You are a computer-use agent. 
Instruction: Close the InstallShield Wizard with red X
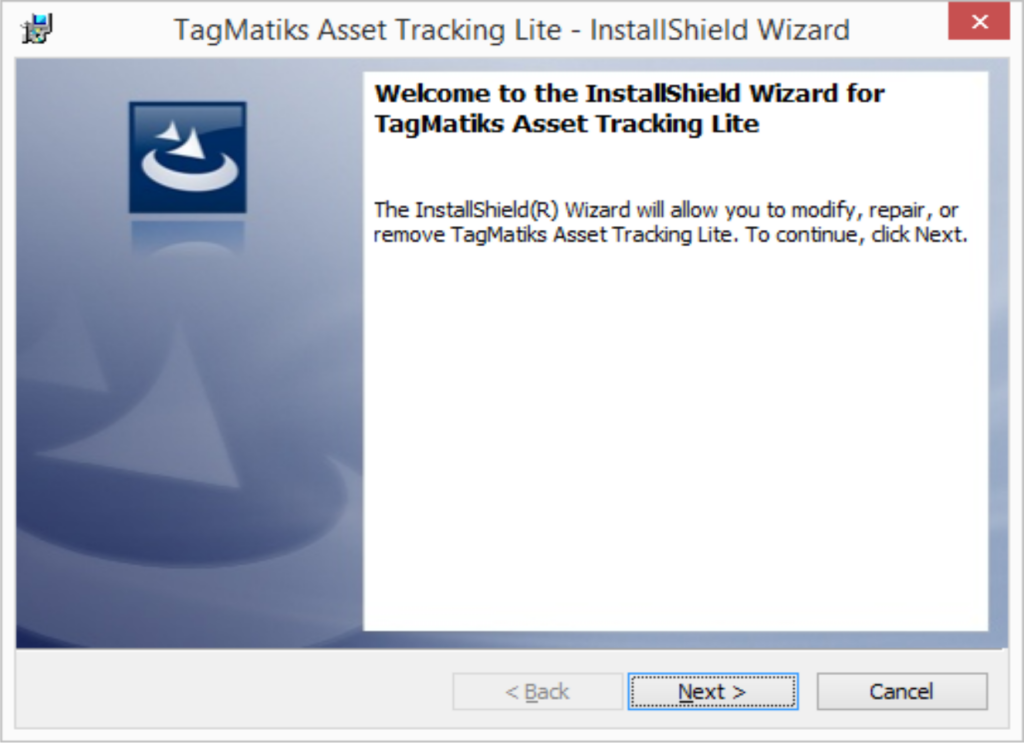click(979, 22)
